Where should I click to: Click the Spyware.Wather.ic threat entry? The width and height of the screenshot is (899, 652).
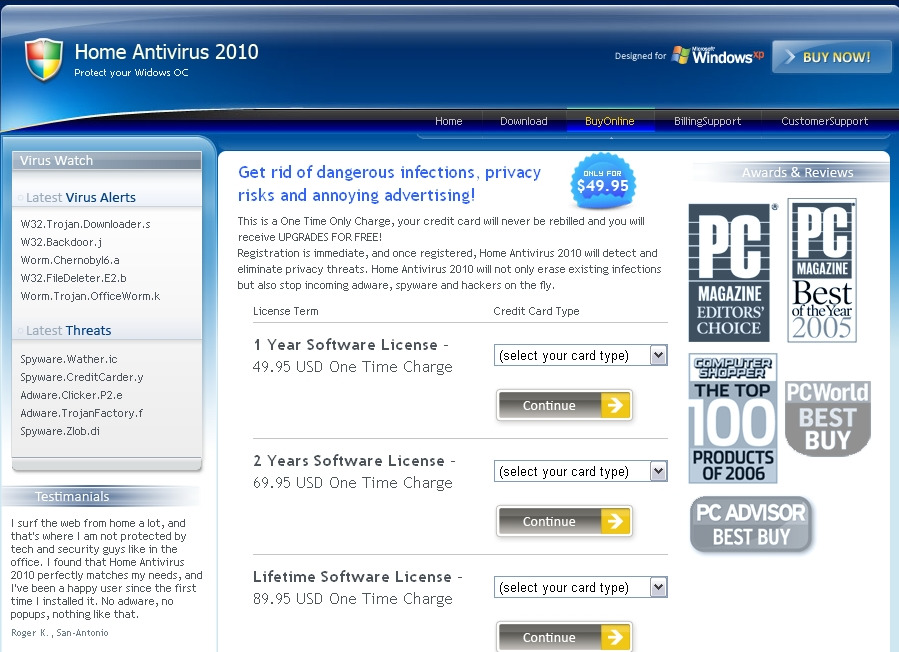pos(69,359)
